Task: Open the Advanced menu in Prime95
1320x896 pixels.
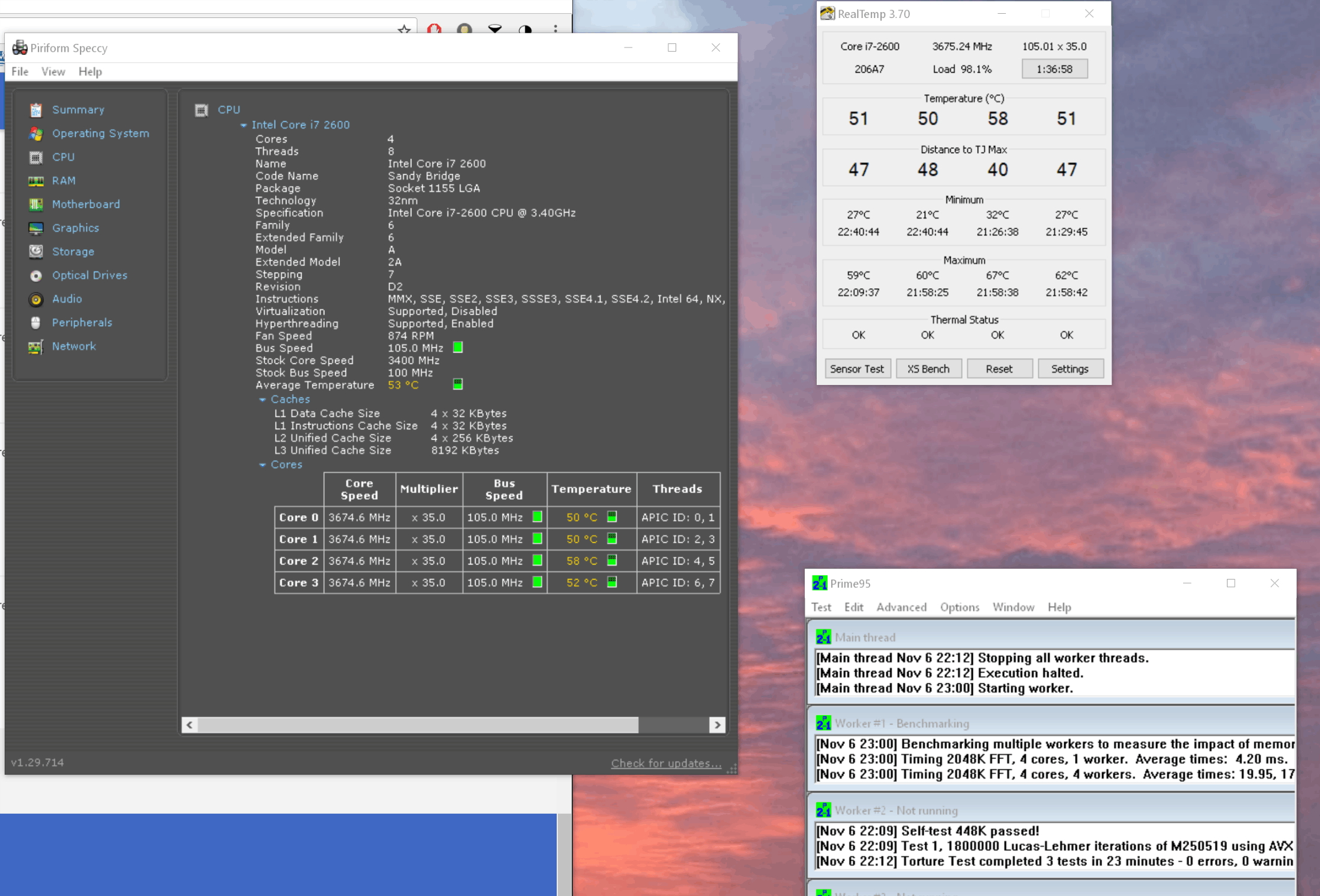Action: tap(901, 607)
